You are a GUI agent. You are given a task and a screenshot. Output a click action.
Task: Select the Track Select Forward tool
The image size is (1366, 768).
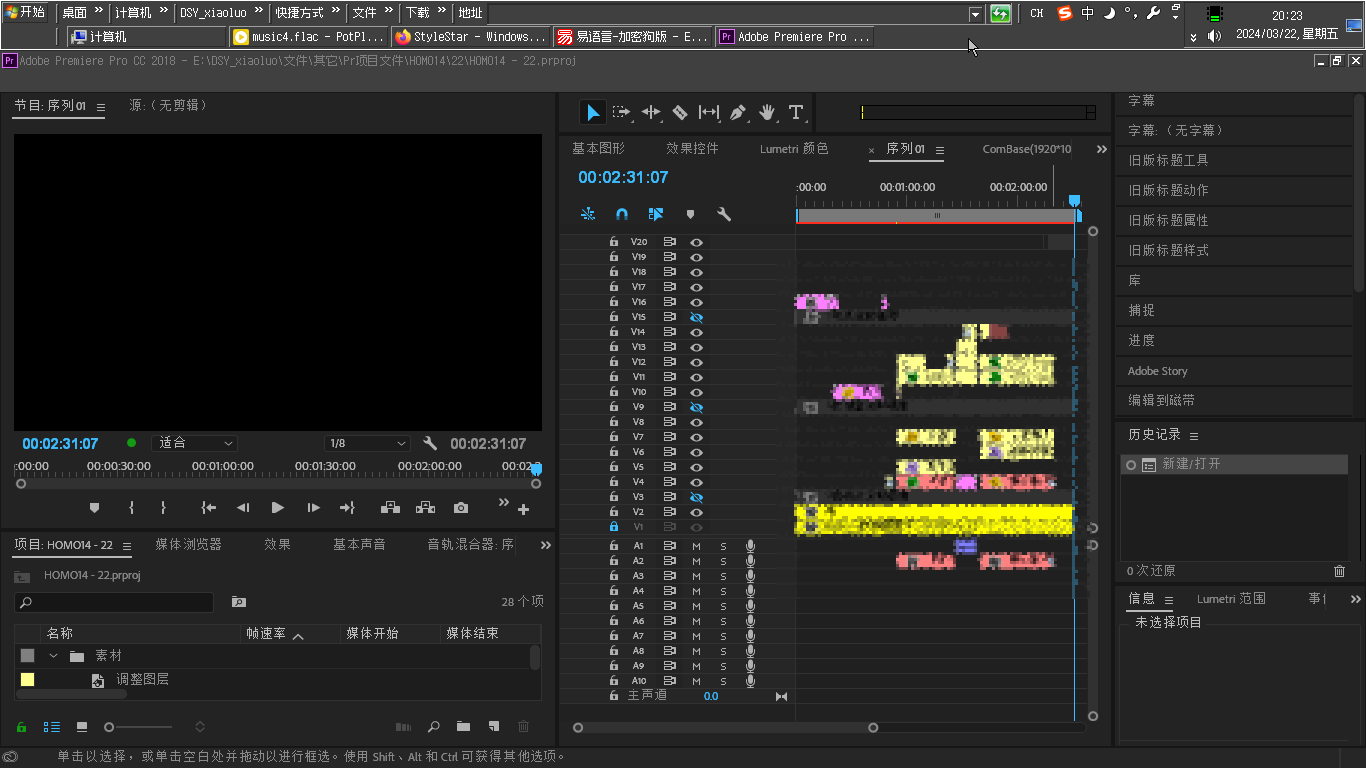tap(622, 112)
